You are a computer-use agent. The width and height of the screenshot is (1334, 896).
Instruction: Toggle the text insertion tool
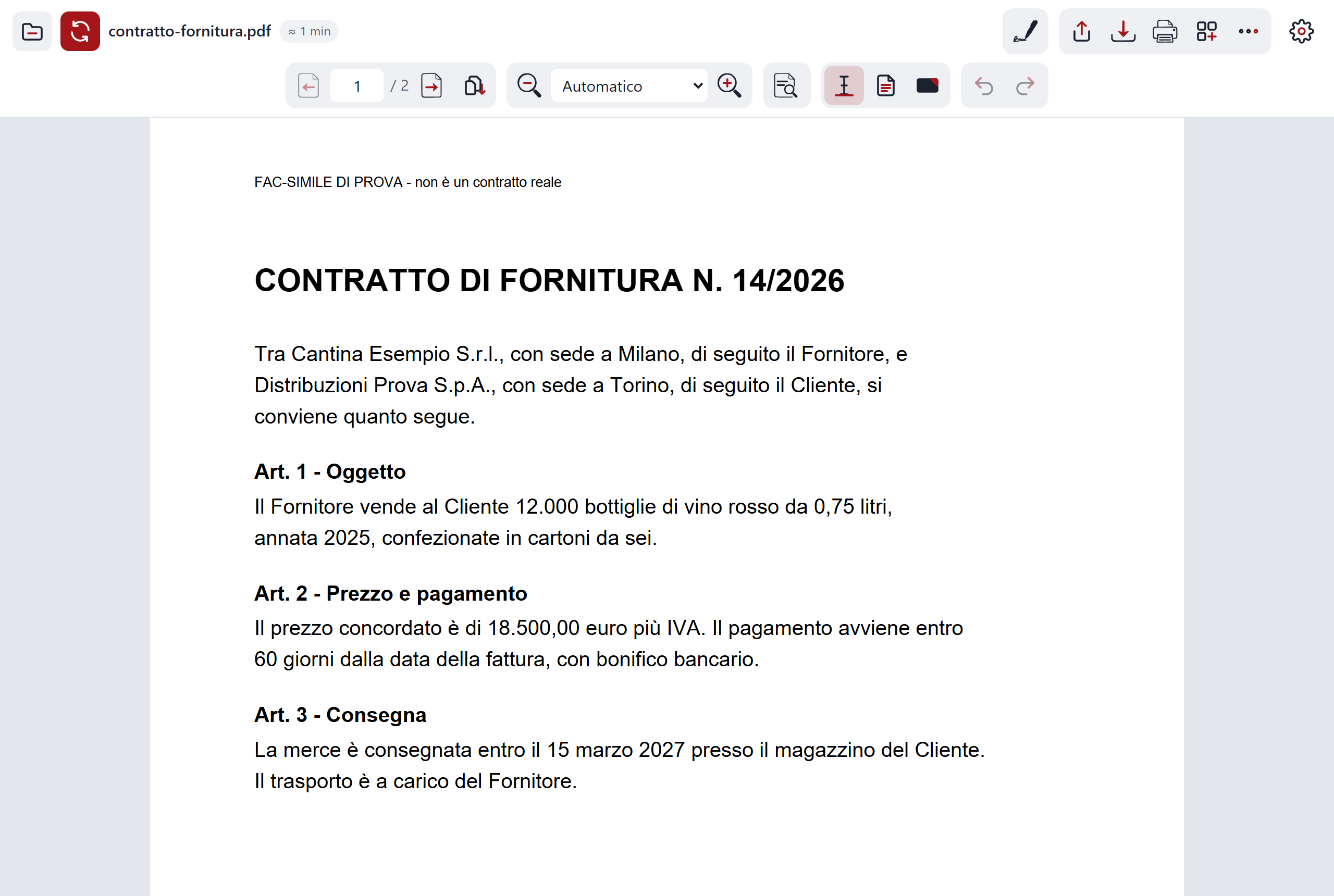tap(844, 86)
